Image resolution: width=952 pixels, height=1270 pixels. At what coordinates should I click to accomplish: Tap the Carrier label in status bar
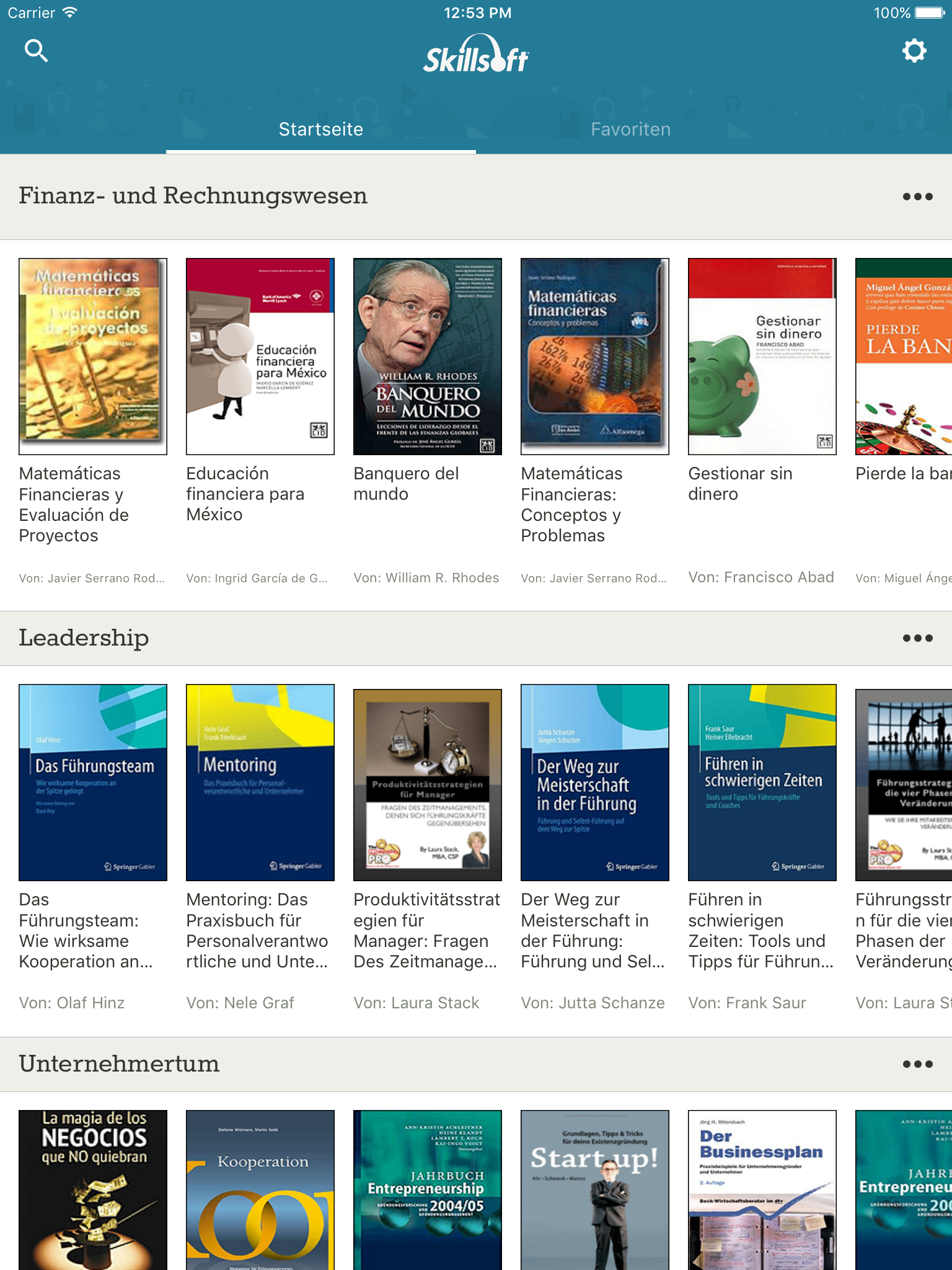coord(31,12)
